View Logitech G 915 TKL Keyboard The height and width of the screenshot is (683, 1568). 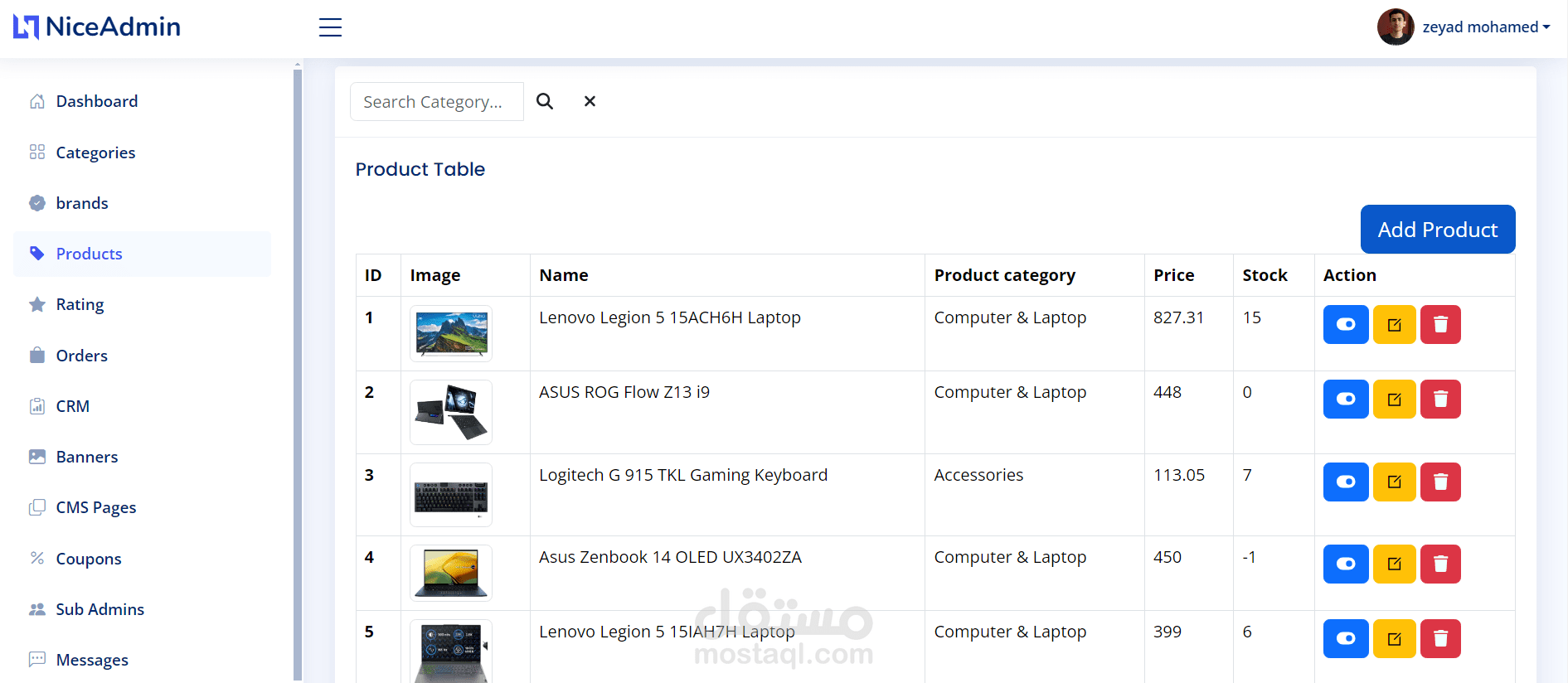click(1346, 482)
